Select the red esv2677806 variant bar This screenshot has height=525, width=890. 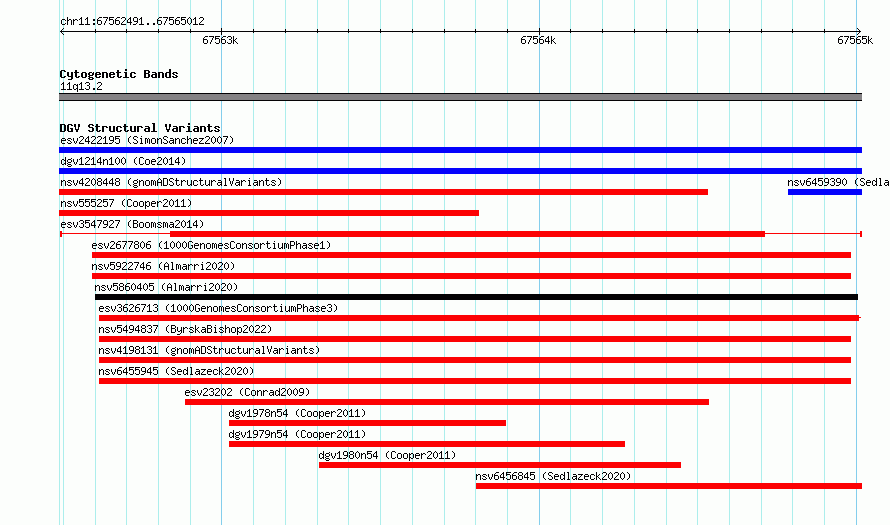point(472,255)
